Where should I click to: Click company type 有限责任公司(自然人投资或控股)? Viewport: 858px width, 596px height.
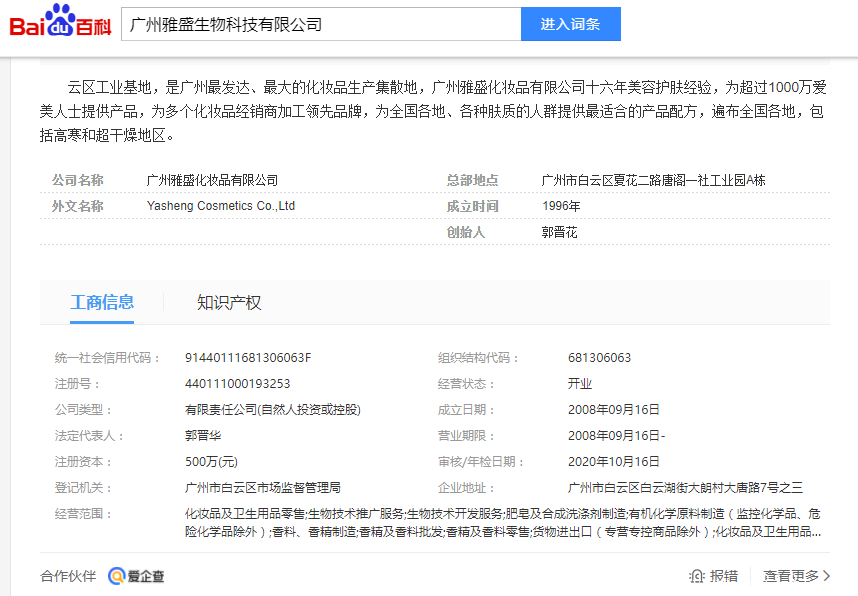(x=273, y=410)
